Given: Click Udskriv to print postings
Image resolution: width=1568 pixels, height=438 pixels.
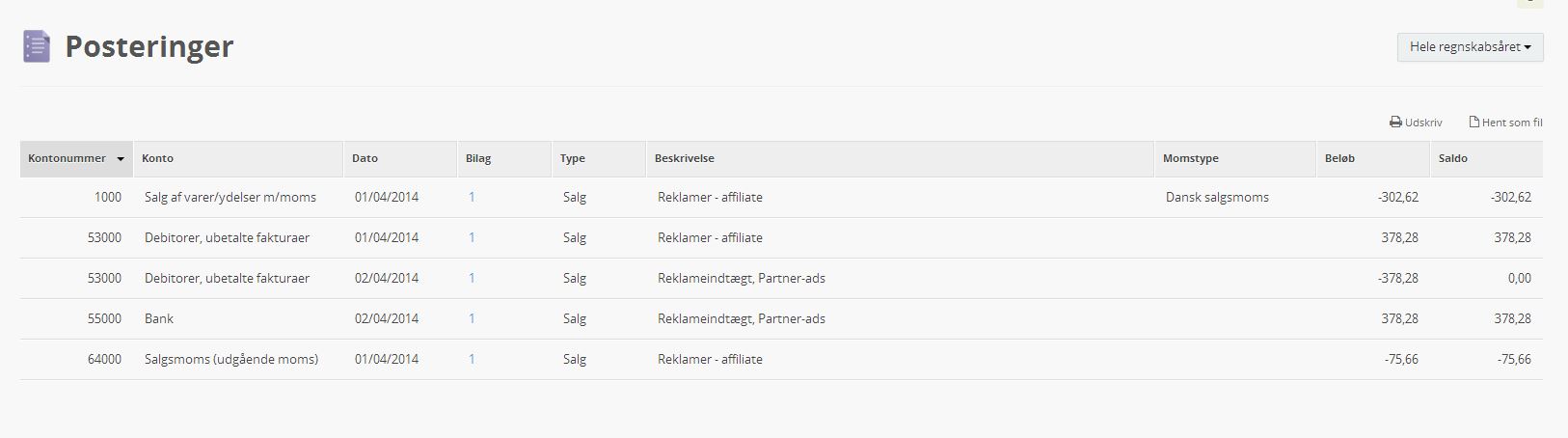Looking at the screenshot, I should pos(1422,123).
